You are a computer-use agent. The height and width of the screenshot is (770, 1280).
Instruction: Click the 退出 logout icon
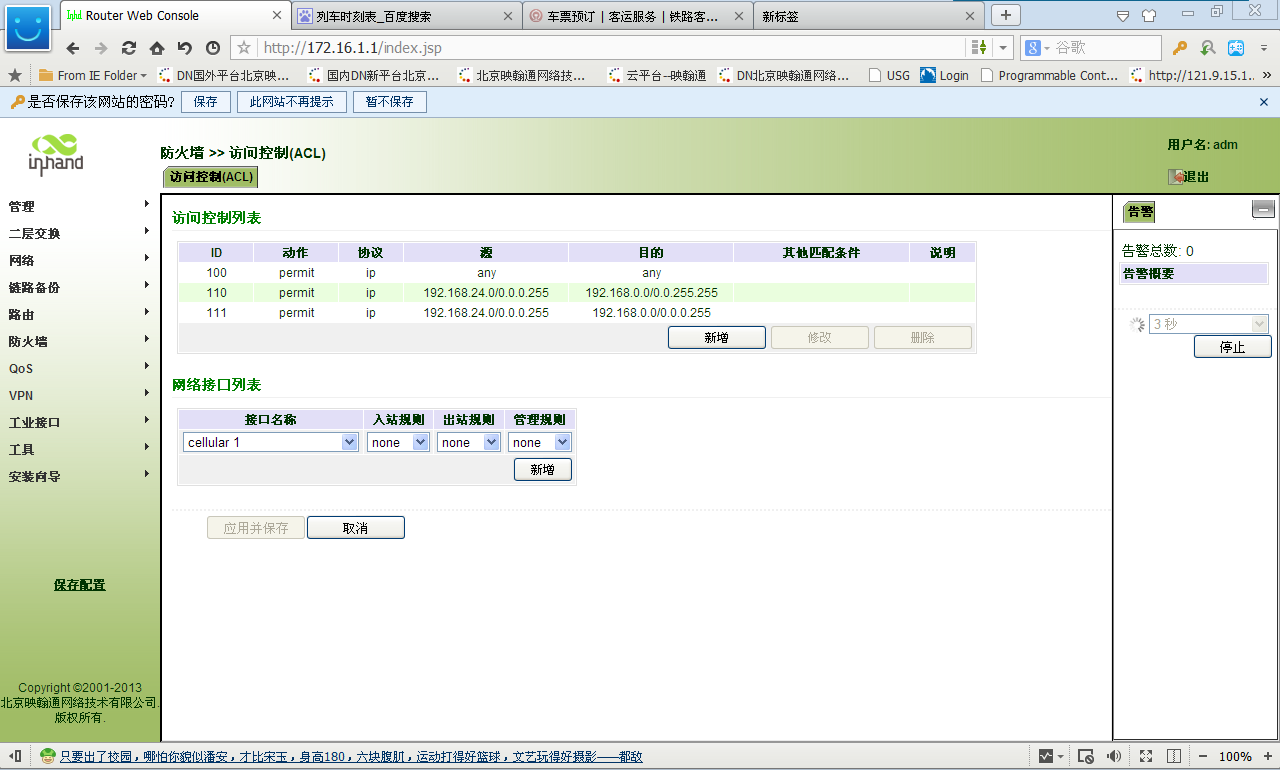[1176, 176]
